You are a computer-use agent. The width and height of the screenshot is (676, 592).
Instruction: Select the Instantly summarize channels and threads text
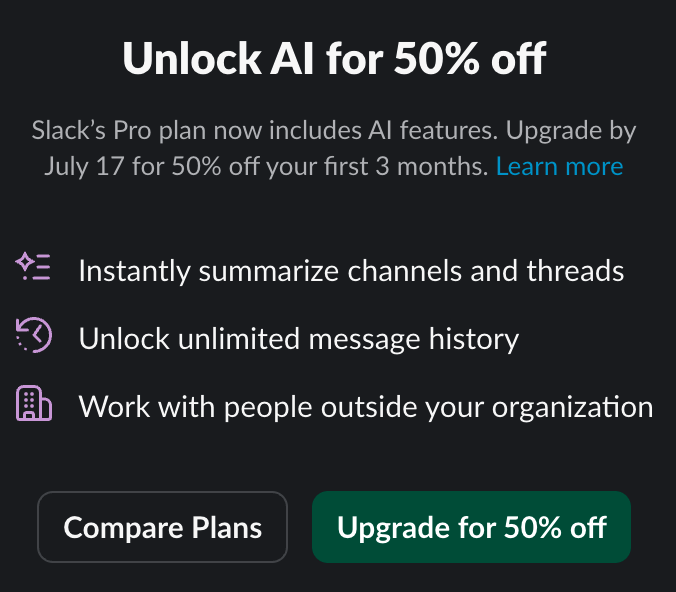point(351,271)
